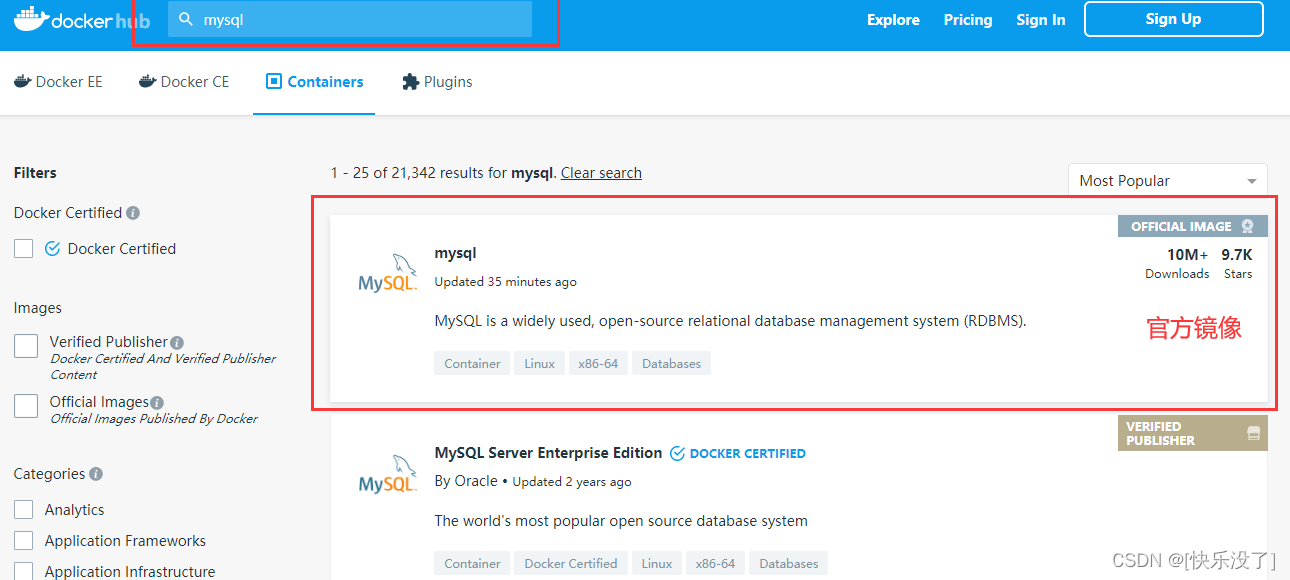Open the Most Popular sort dropdown
Viewport: 1290px width, 580px height.
click(1167, 181)
